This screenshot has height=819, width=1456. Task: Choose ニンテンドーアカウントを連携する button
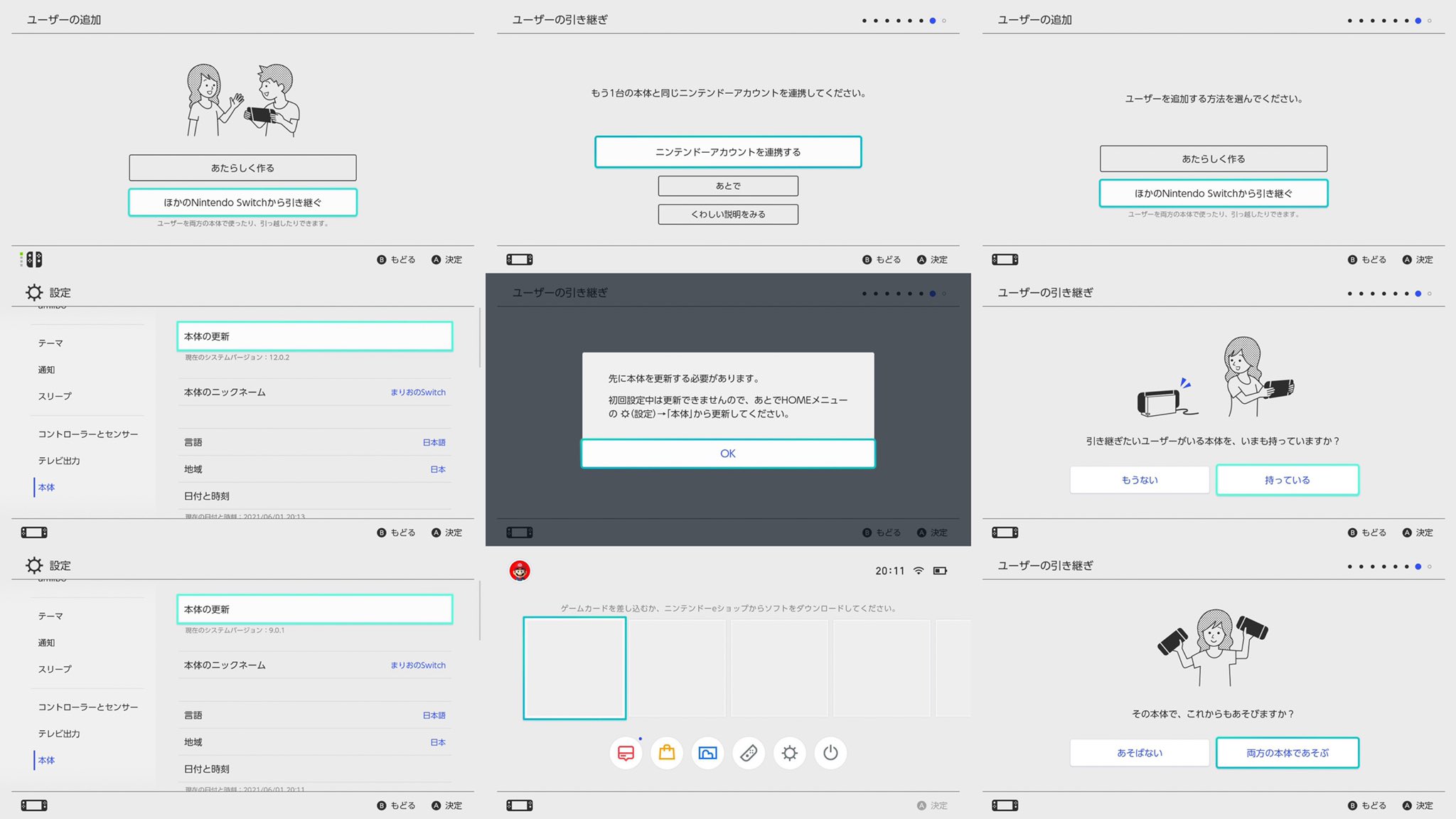pos(728,152)
